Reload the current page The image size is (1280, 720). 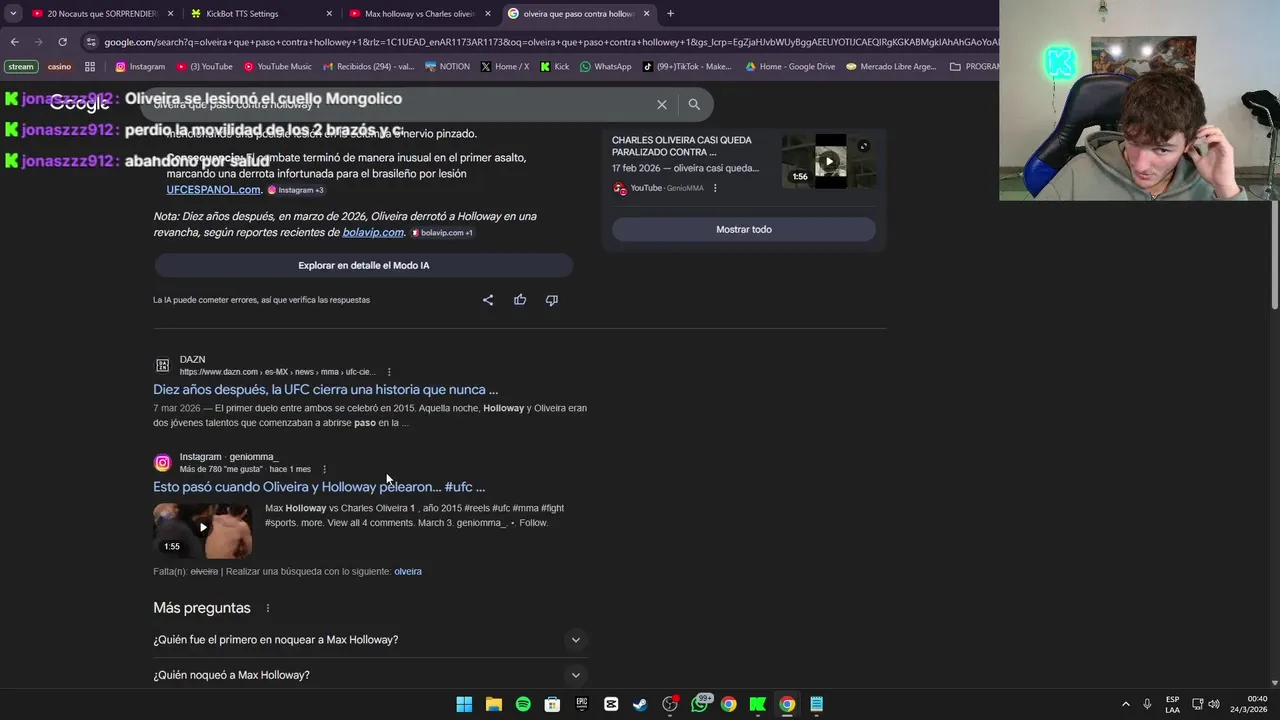pos(62,42)
